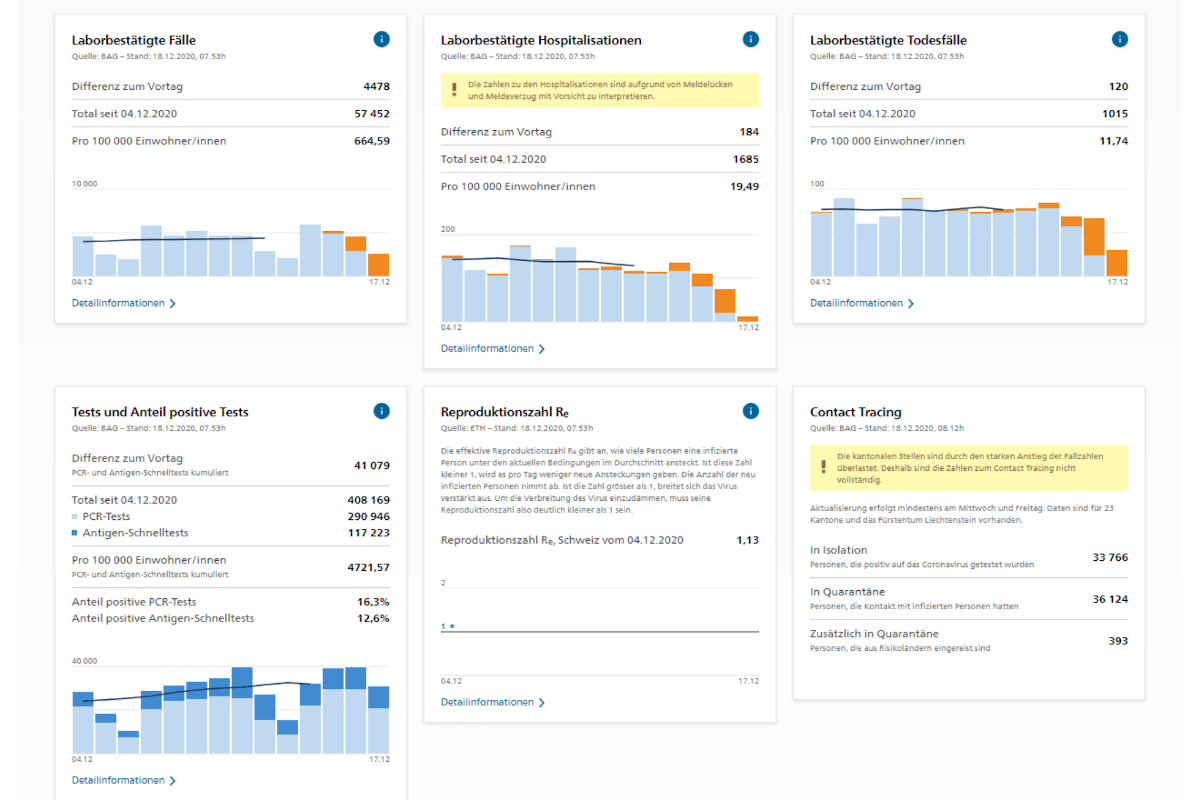Click positive antigen share 12,6%
The image size is (1200, 800).
click(x=374, y=618)
